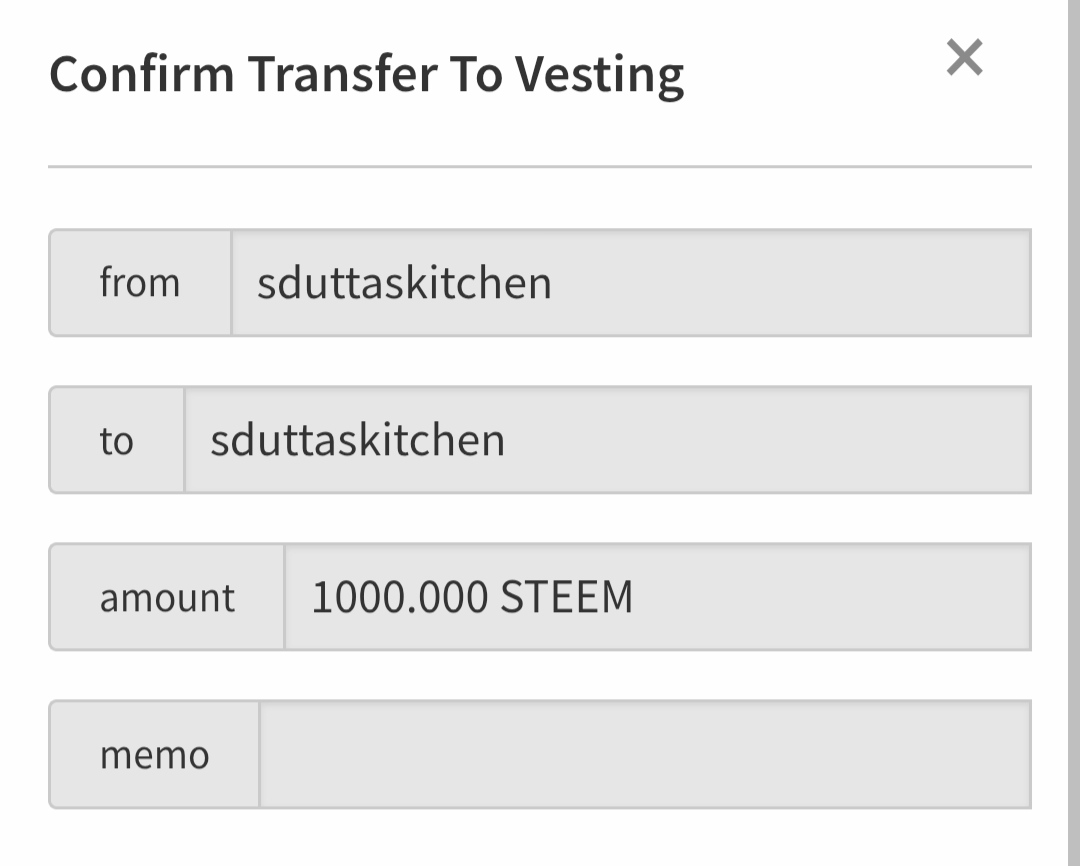Click the sduttaskitchen text in from row
This screenshot has height=866, width=1080.
[x=404, y=283]
